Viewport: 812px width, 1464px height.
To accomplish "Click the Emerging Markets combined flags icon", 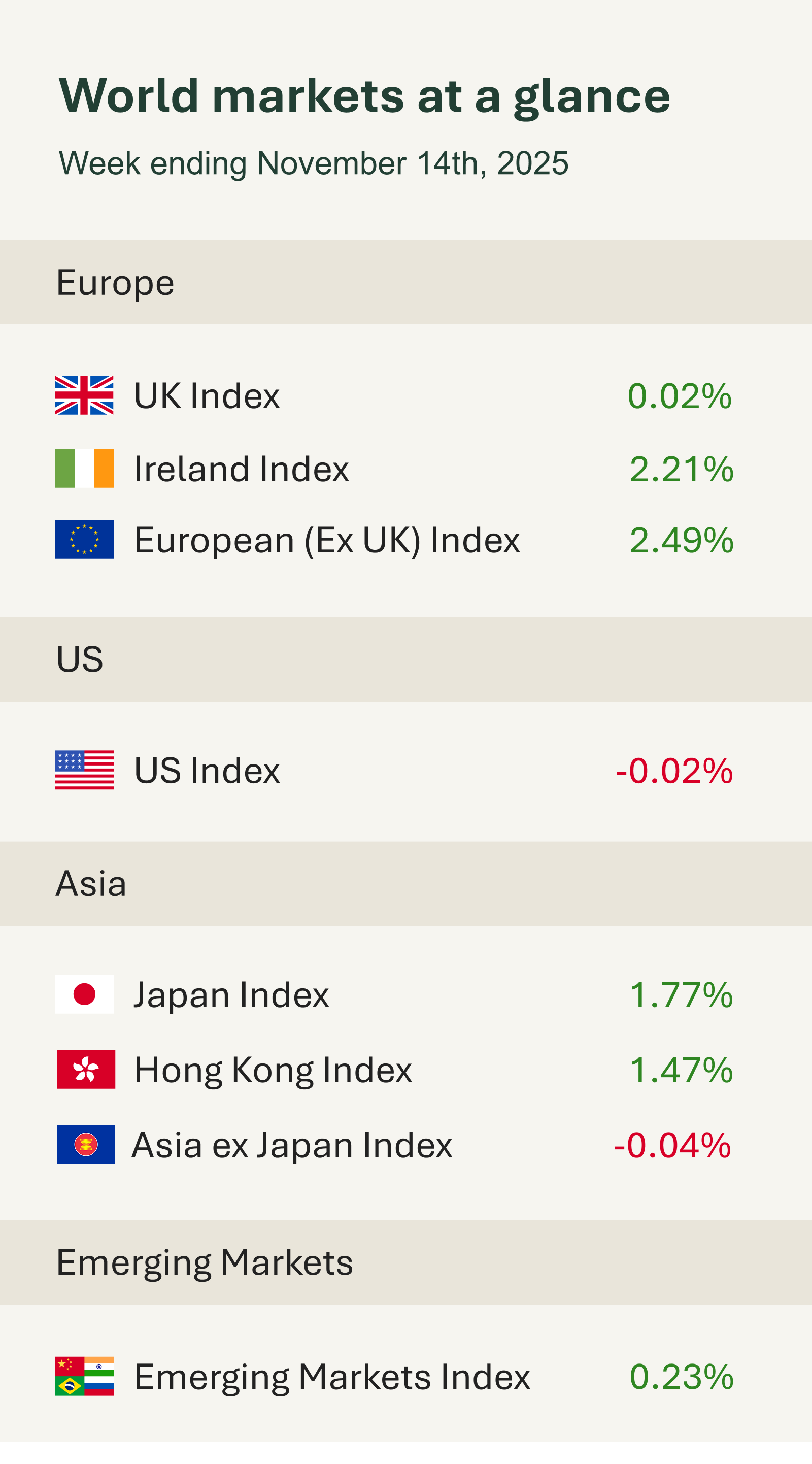I will pyautogui.click(x=84, y=1376).
